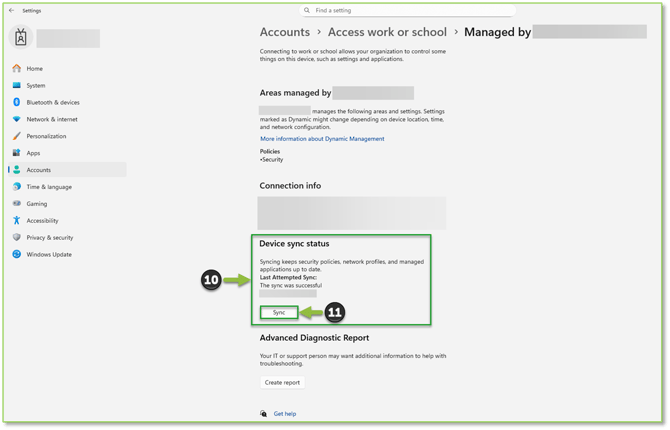The height and width of the screenshot is (430, 670).
Task: Open the Gaming icon in sidebar
Action: click(17, 204)
